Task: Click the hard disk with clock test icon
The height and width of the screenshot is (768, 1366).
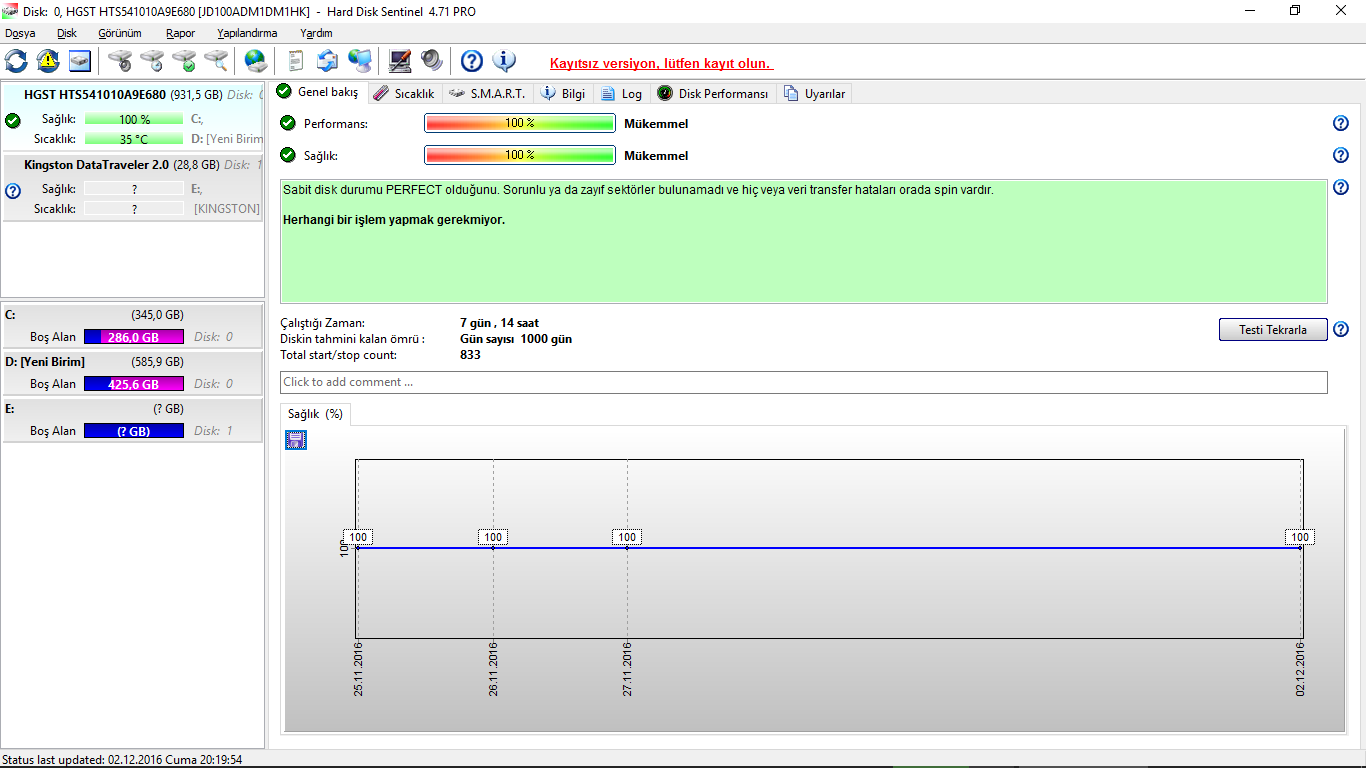Action: [152, 61]
